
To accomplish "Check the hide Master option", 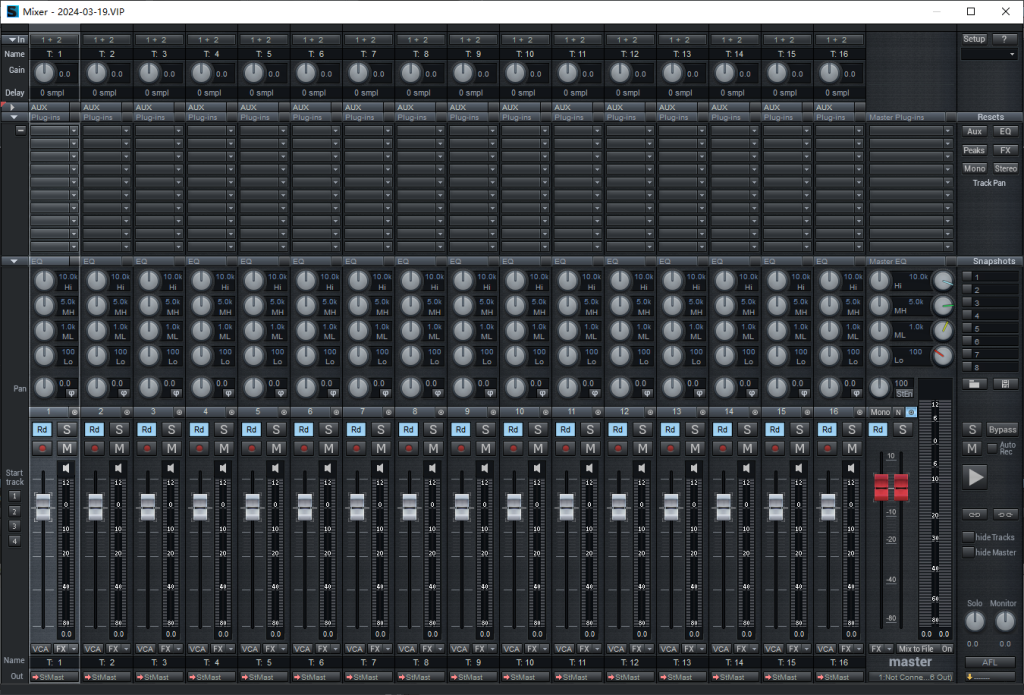I will click(968, 552).
